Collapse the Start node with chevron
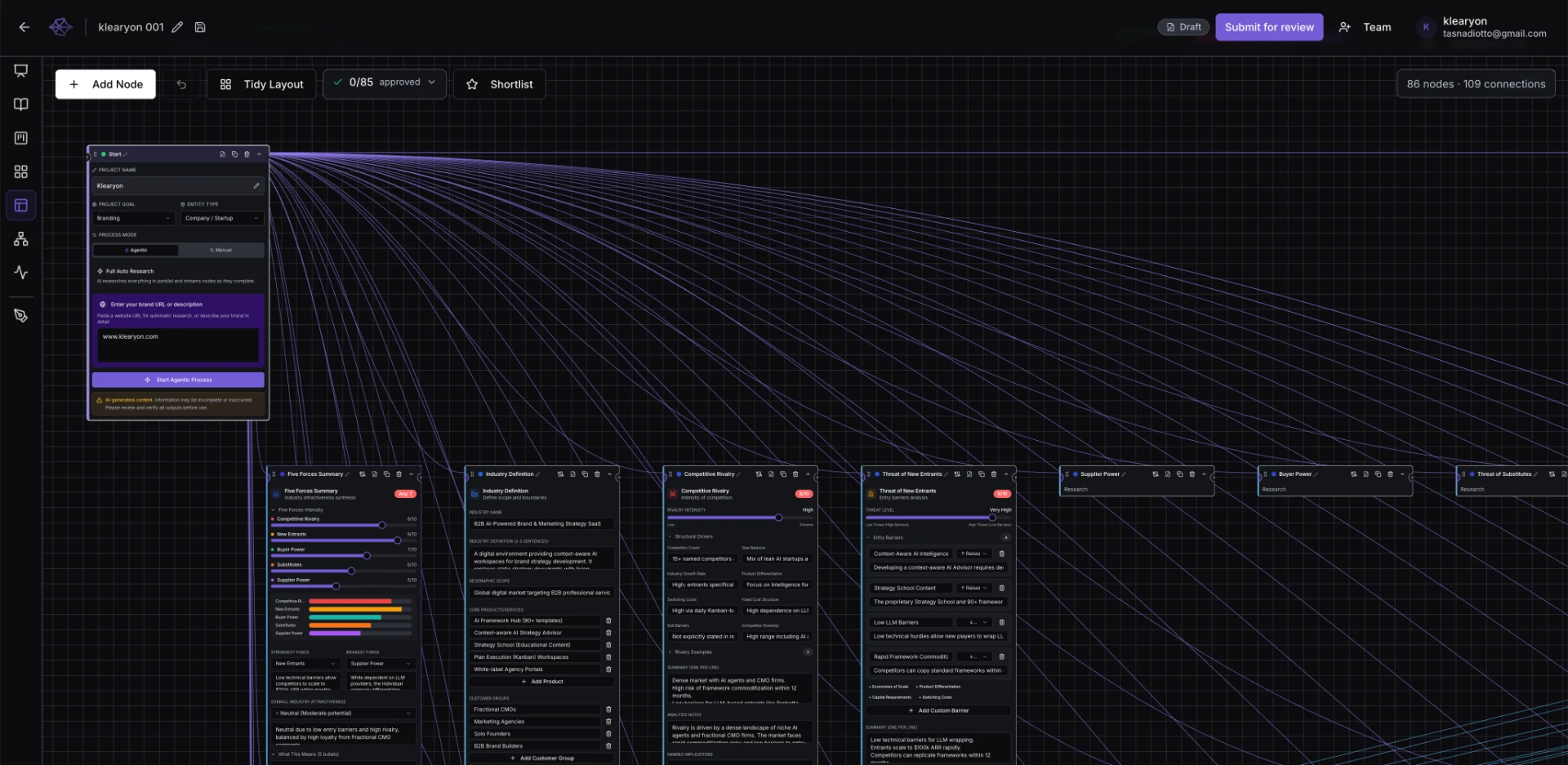 pos(259,154)
